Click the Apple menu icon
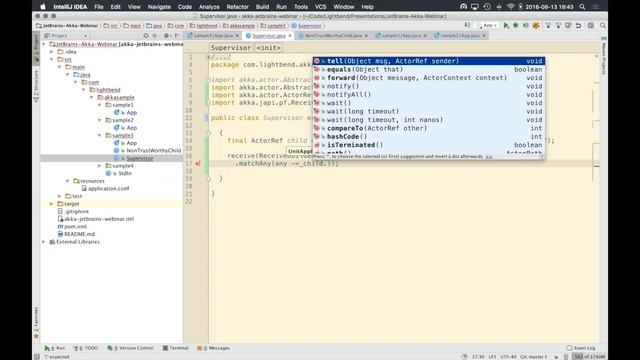Image resolution: width=640 pixels, height=360 pixels. (x=43, y=7)
